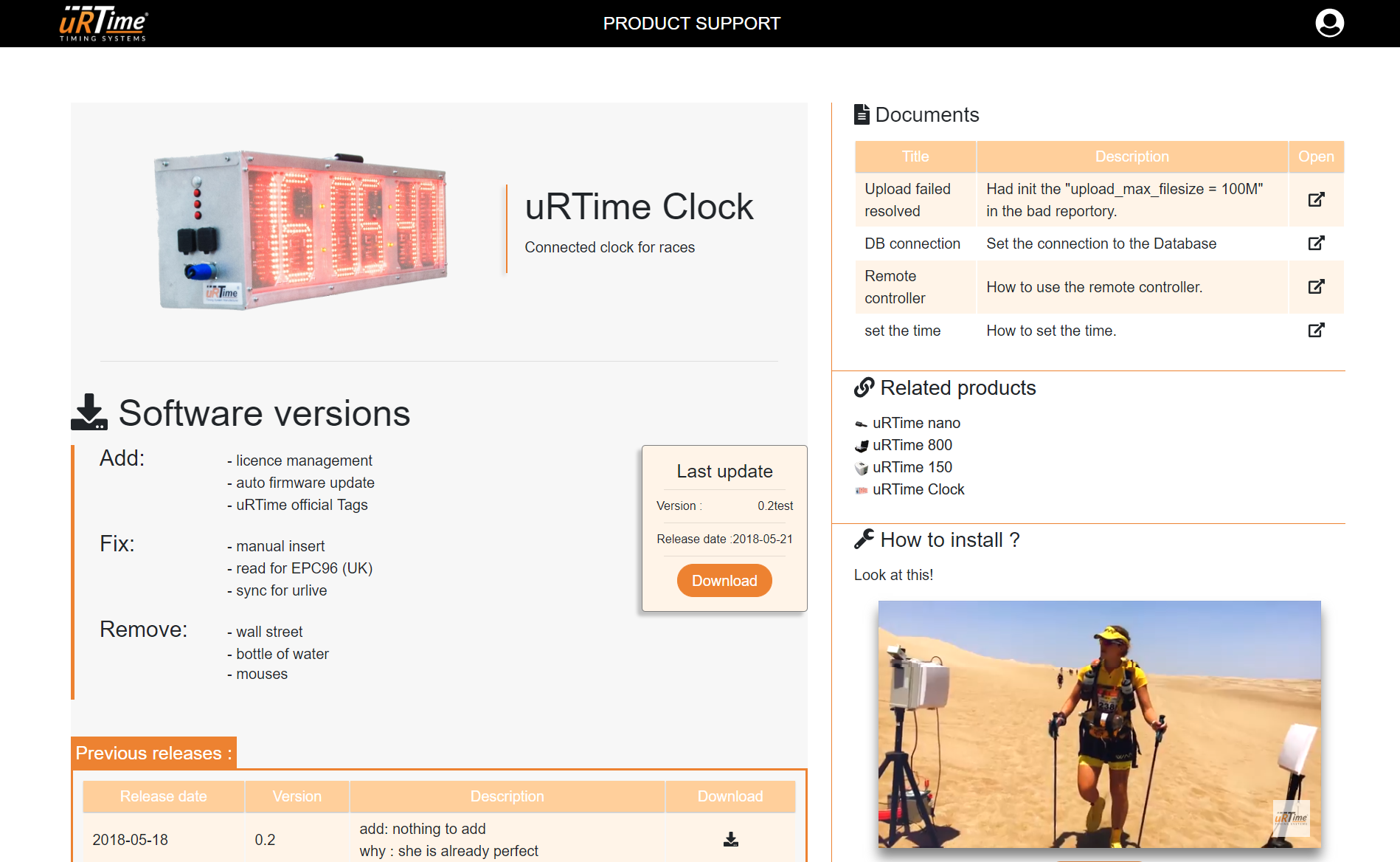Open the Upload failed resolved document

1316,200
